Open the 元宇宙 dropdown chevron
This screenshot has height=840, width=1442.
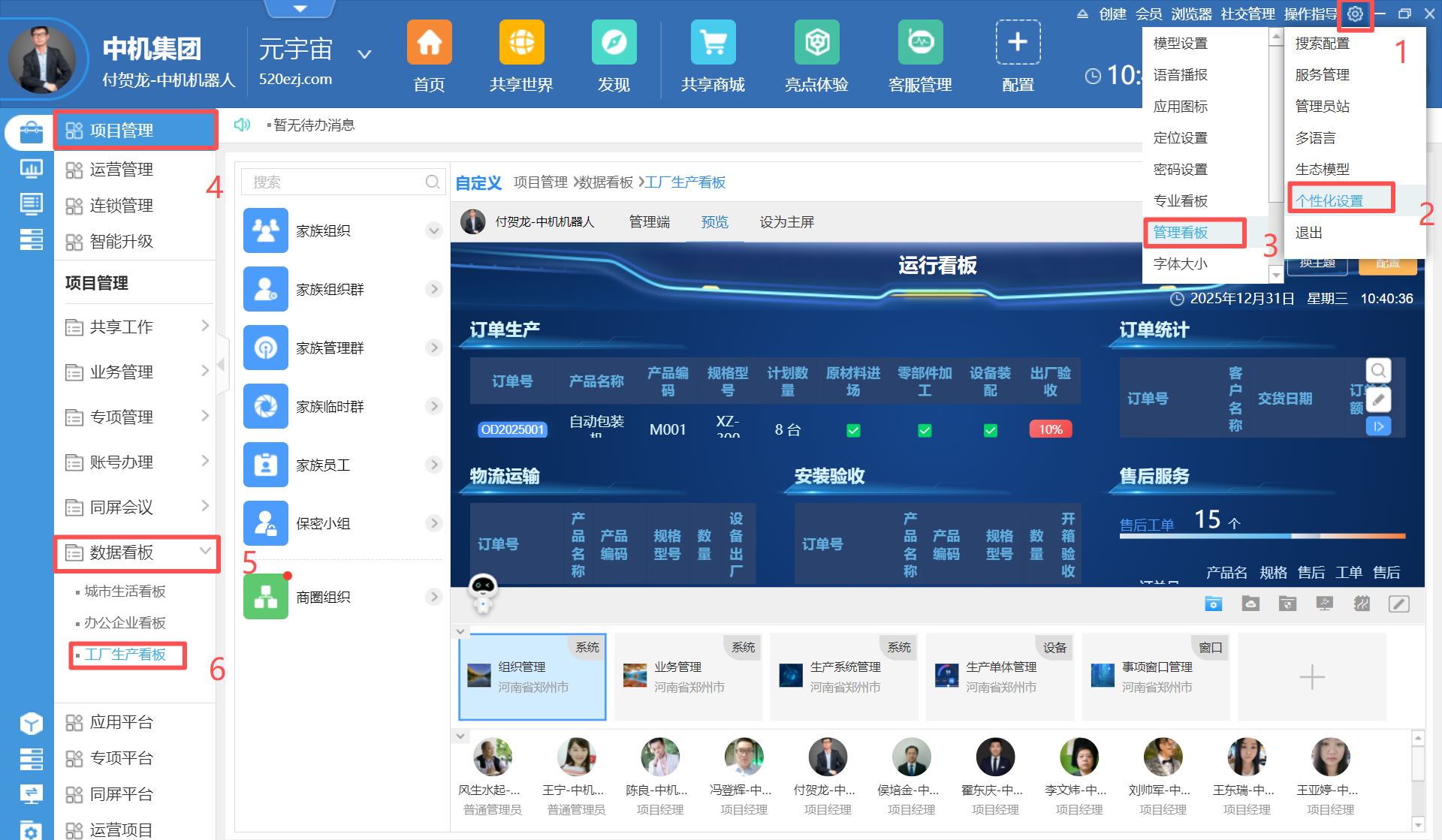[x=365, y=54]
